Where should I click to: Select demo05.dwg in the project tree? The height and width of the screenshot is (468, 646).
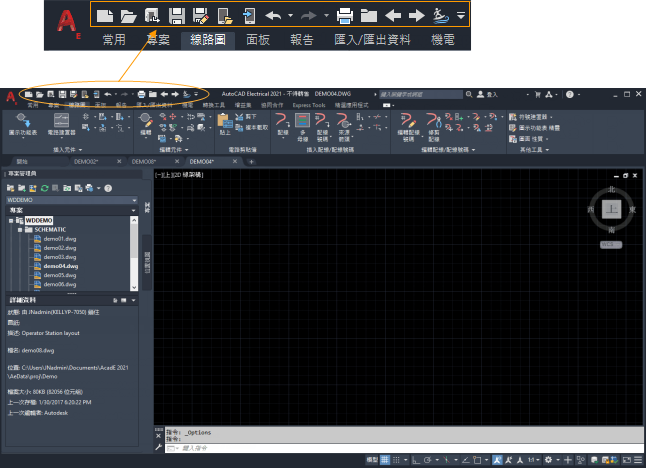(x=60, y=275)
